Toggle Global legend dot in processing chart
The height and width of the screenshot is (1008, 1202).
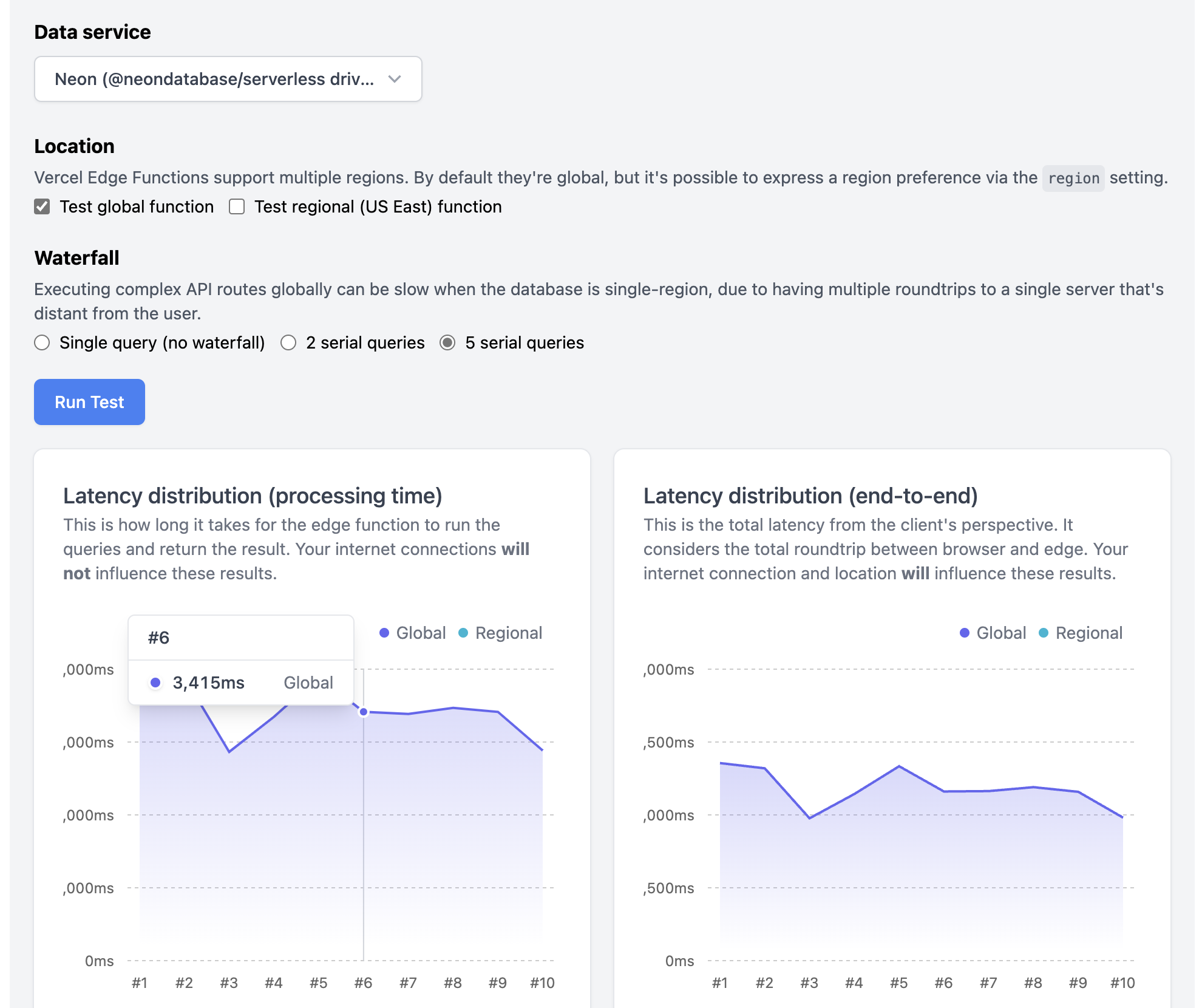click(x=384, y=633)
